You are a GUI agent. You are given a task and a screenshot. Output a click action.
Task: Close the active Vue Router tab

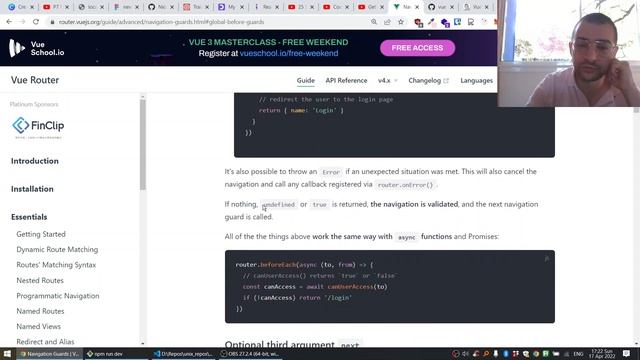417,7
